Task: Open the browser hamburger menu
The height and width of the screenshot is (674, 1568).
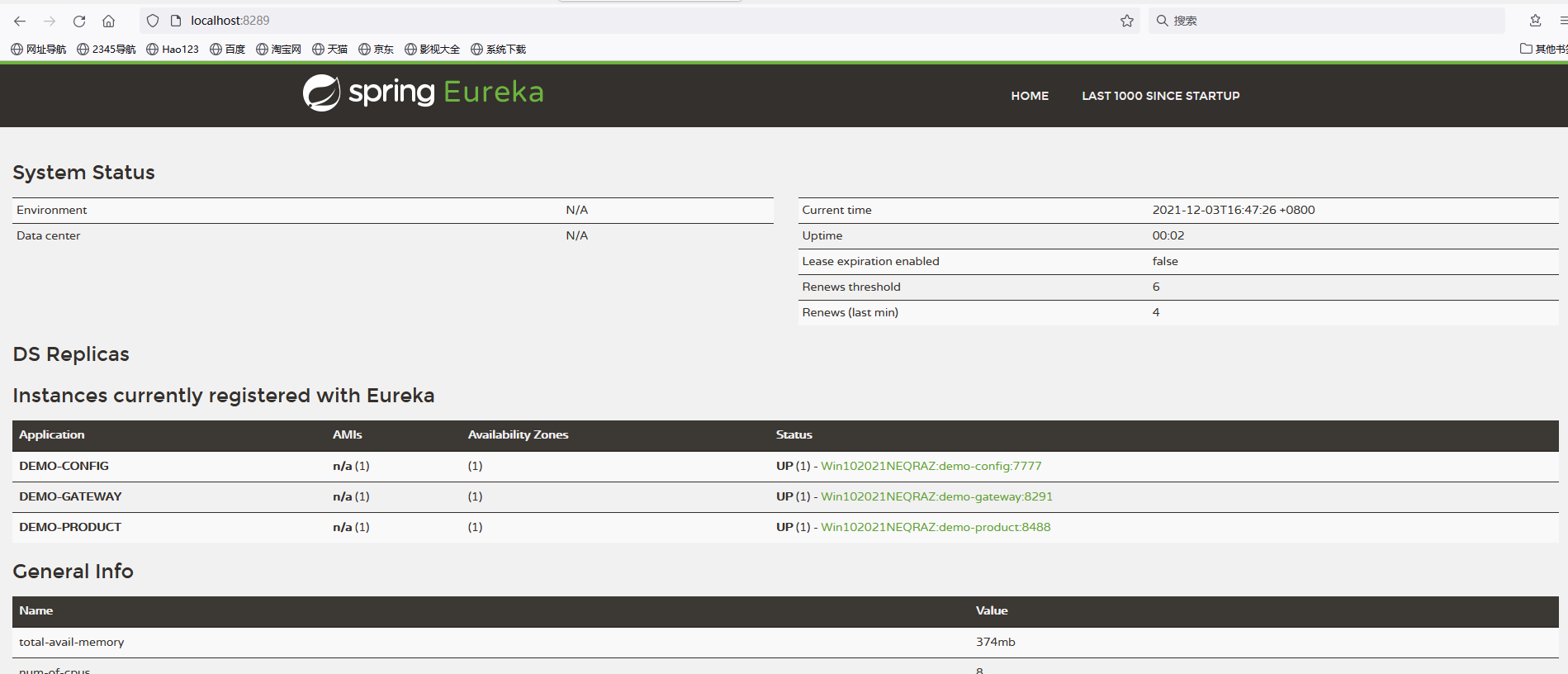Action: coord(1562,21)
